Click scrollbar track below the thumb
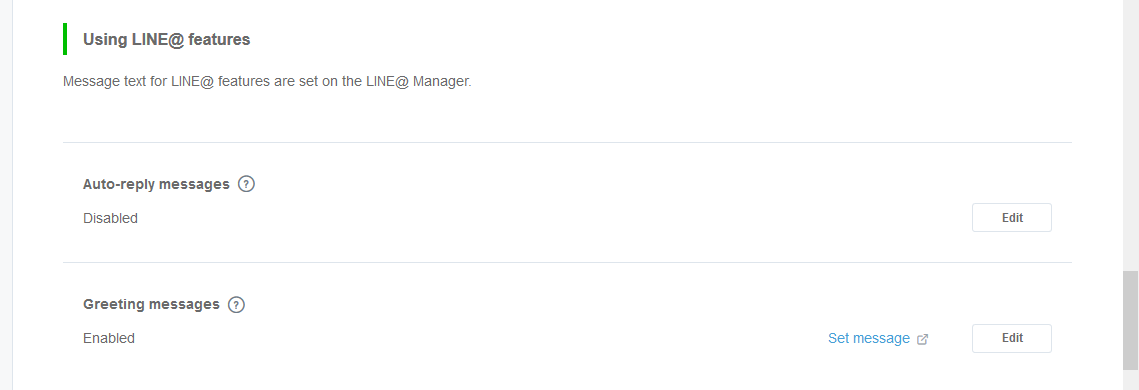 [x=1130, y=380]
